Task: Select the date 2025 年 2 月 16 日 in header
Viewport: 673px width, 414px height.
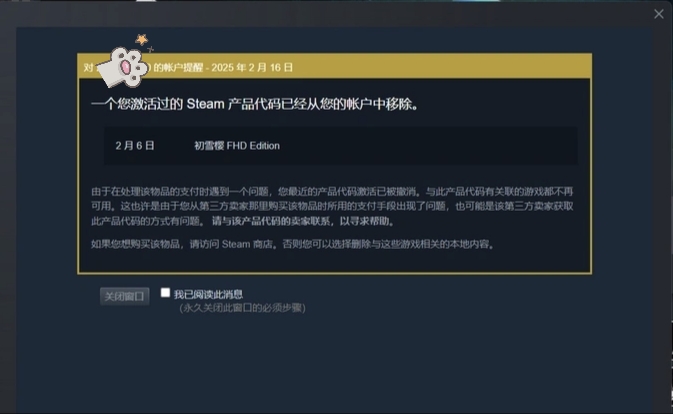Action: [252, 67]
